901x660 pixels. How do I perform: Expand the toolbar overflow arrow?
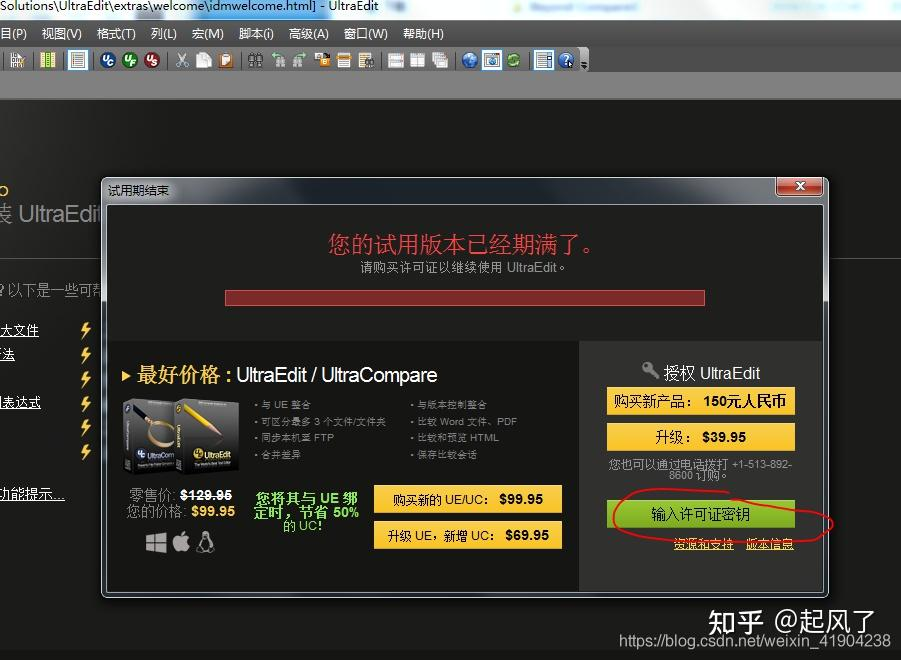tap(584, 64)
